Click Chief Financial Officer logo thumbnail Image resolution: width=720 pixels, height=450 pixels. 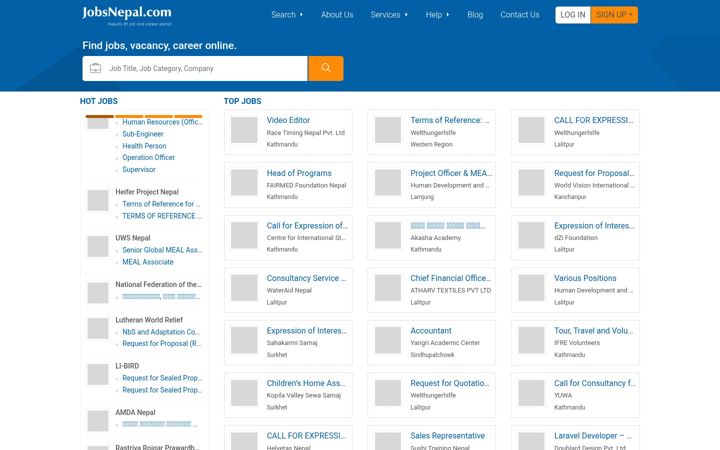[x=388, y=288]
